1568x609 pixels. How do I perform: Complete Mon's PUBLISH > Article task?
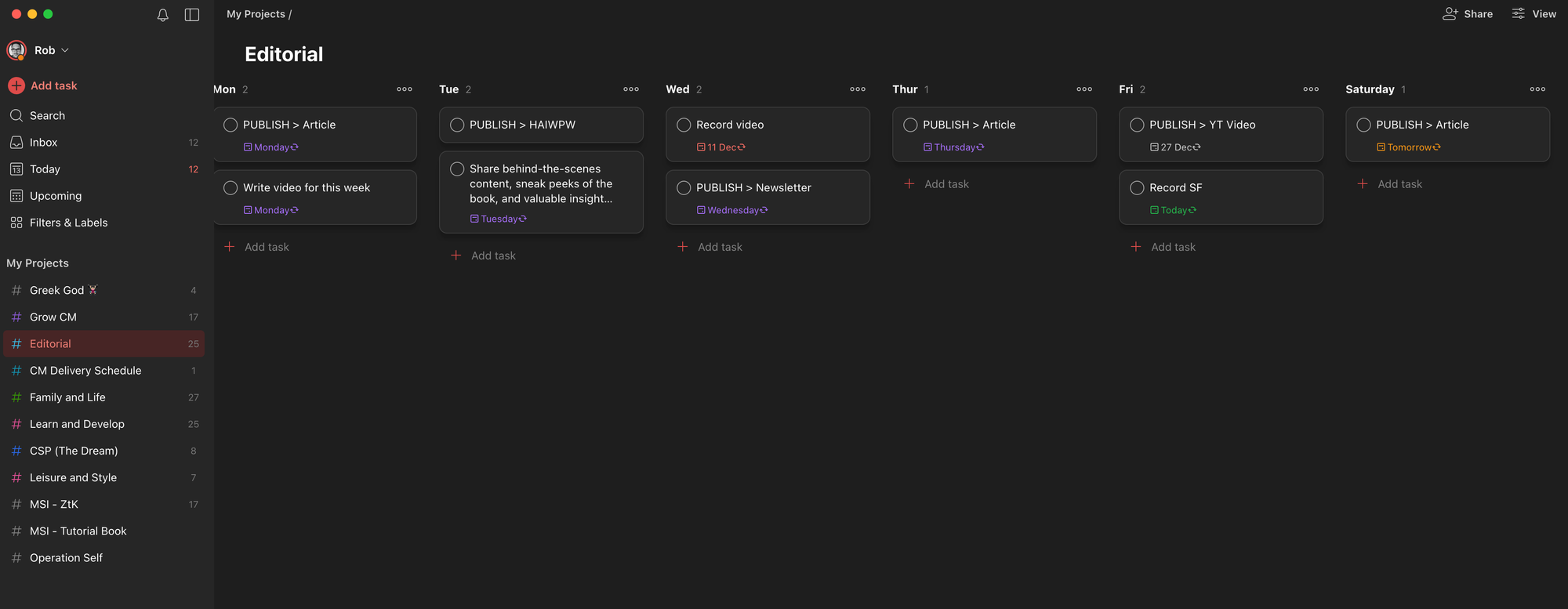(230, 125)
